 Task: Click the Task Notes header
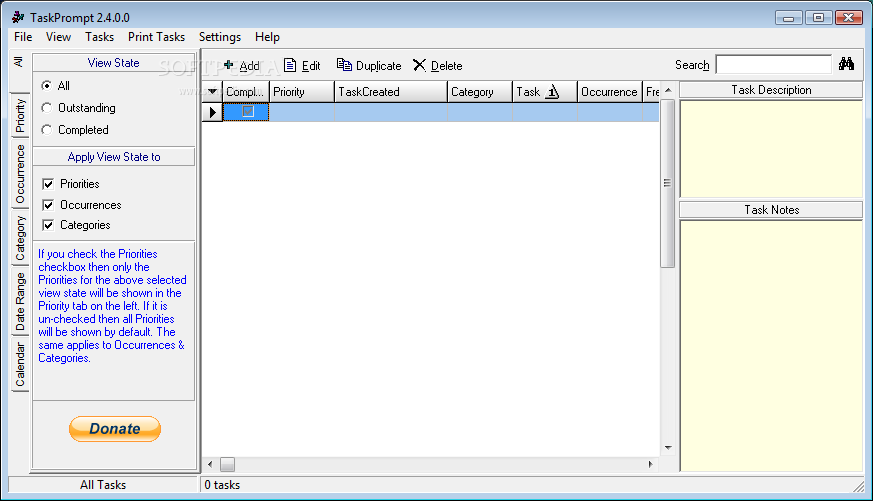(771, 210)
